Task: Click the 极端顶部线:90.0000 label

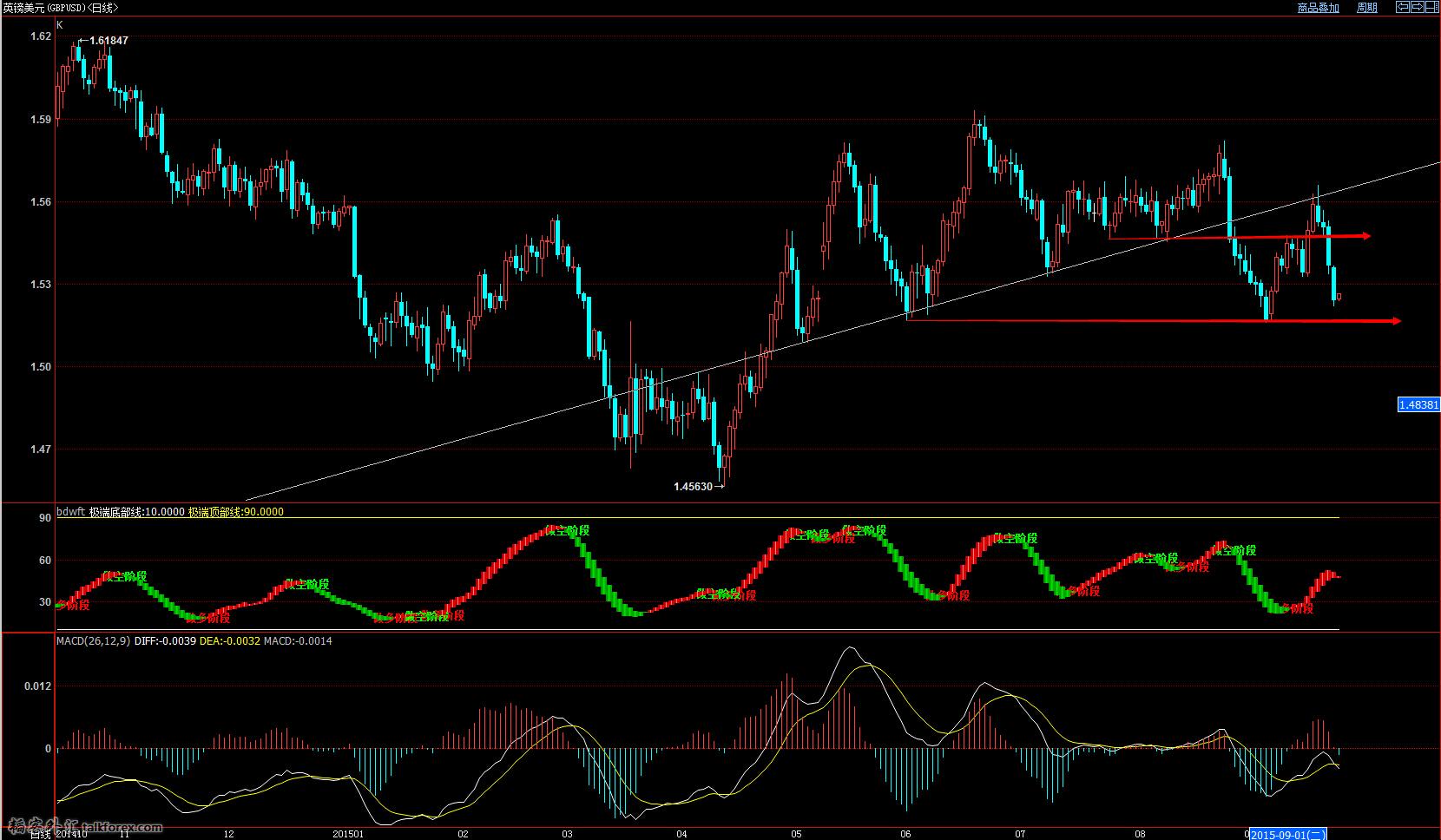Action: coord(236,512)
